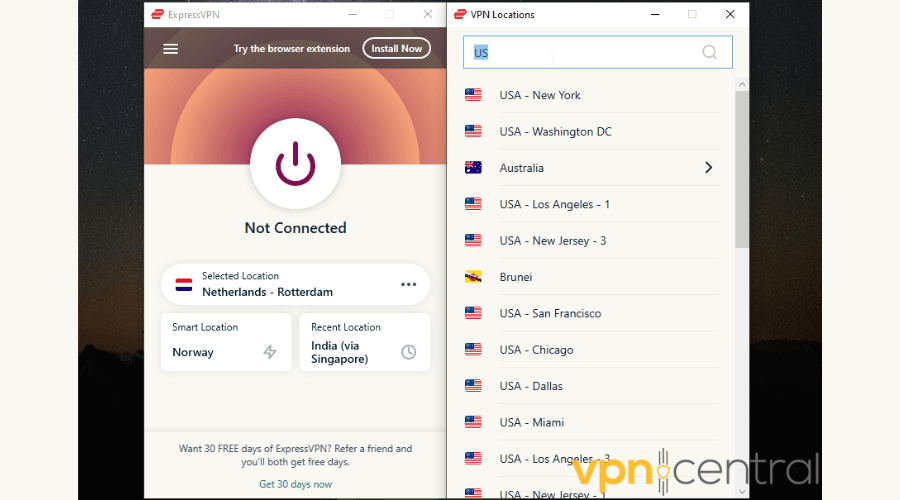Viewport: 900px width, 500px height.
Task: Click the locations list scrollbar thumb
Action: coord(742,169)
